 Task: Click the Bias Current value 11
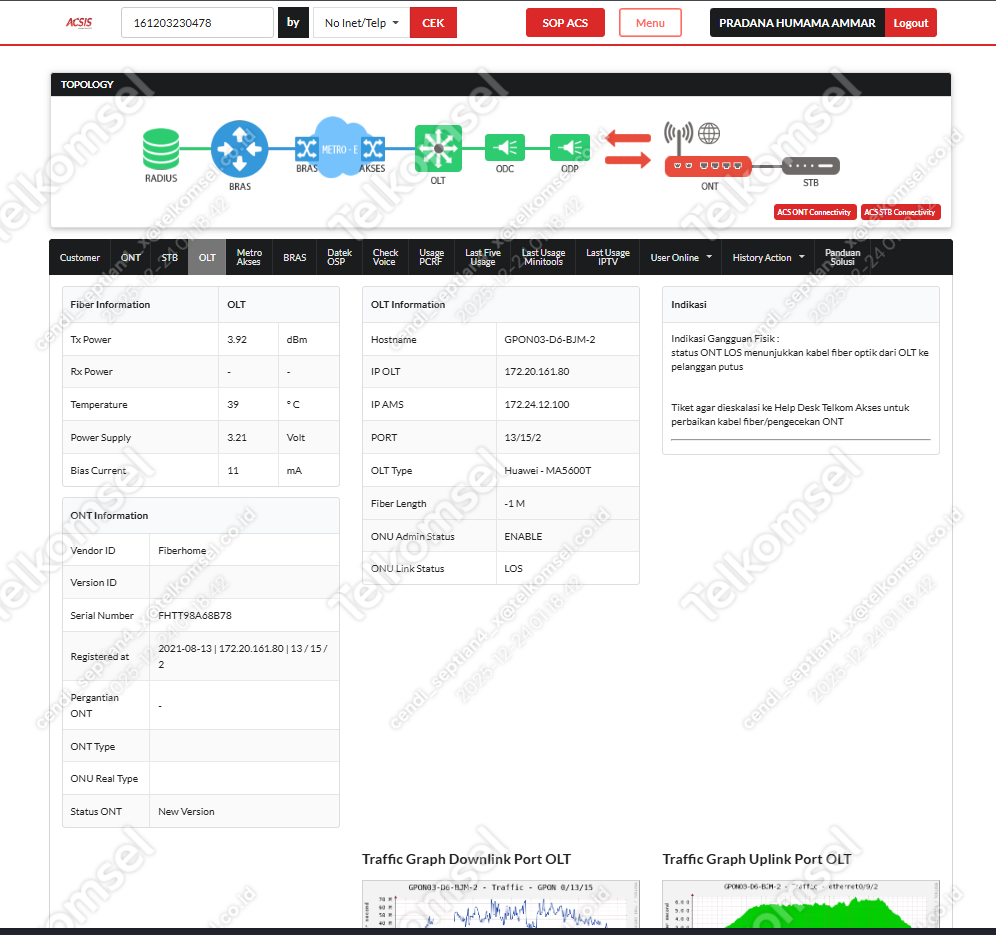click(233, 471)
